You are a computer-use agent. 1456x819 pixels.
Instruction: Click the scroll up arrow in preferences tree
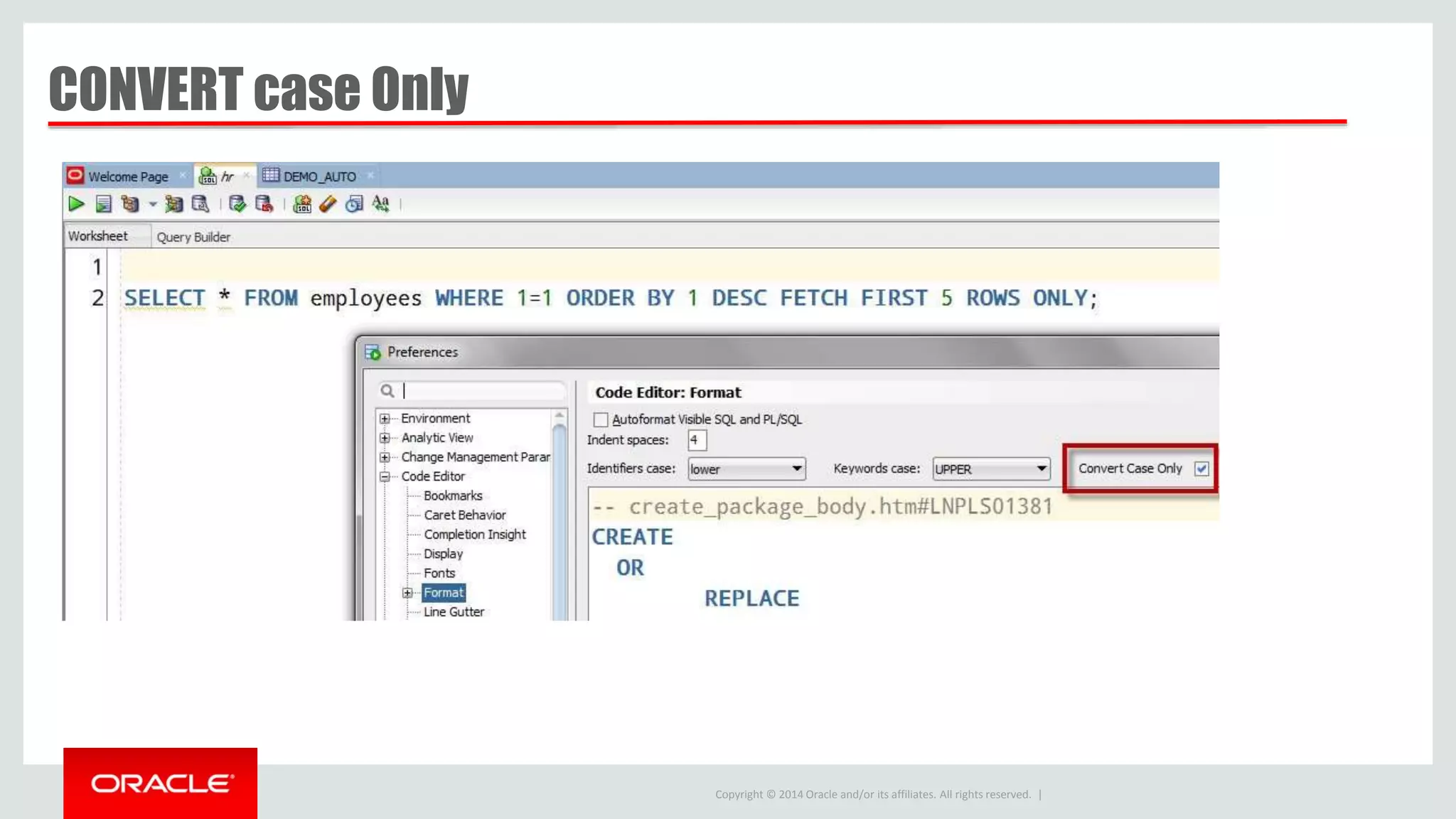[x=560, y=415]
